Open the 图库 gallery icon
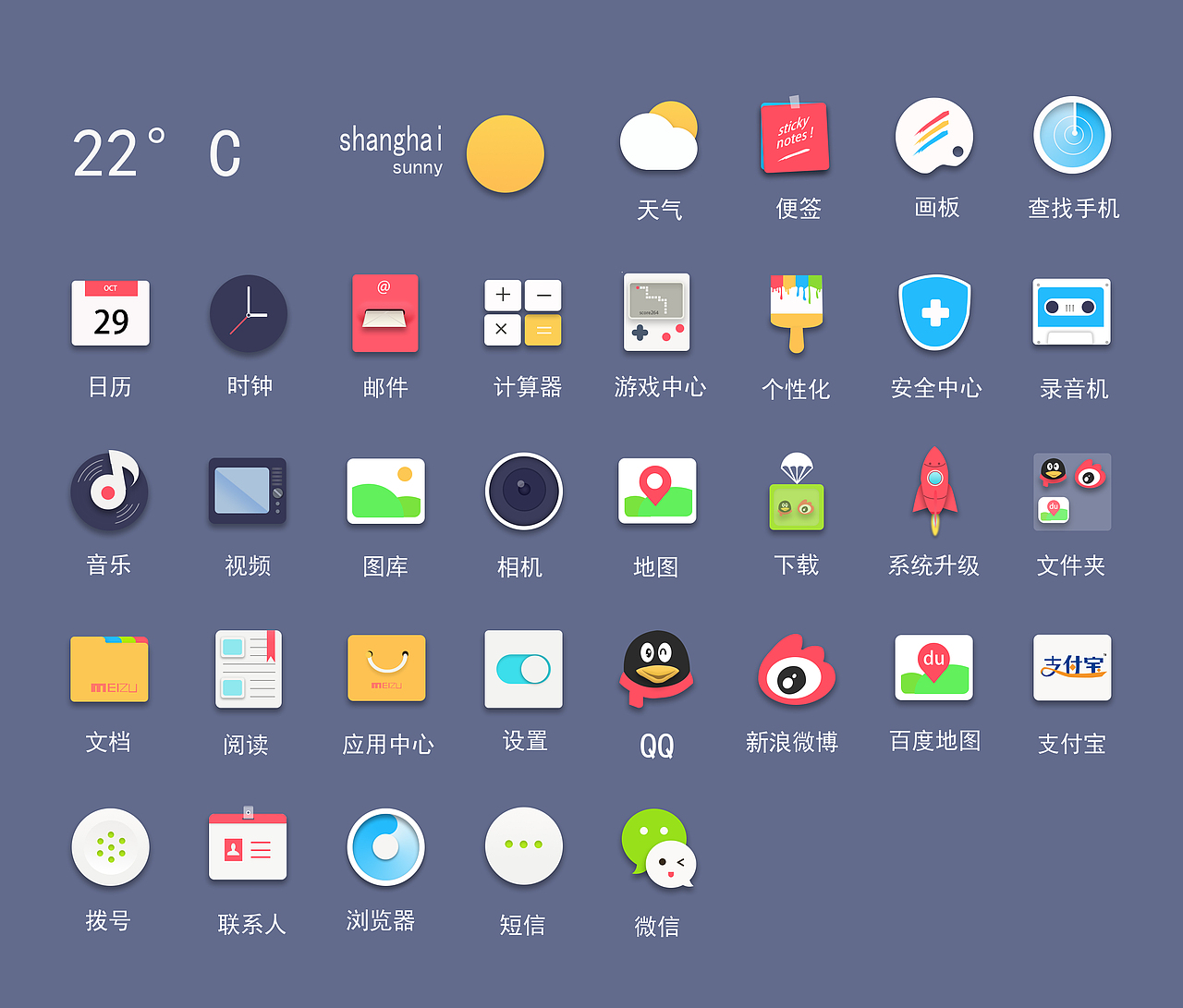This screenshot has width=1183, height=1008. point(385,491)
